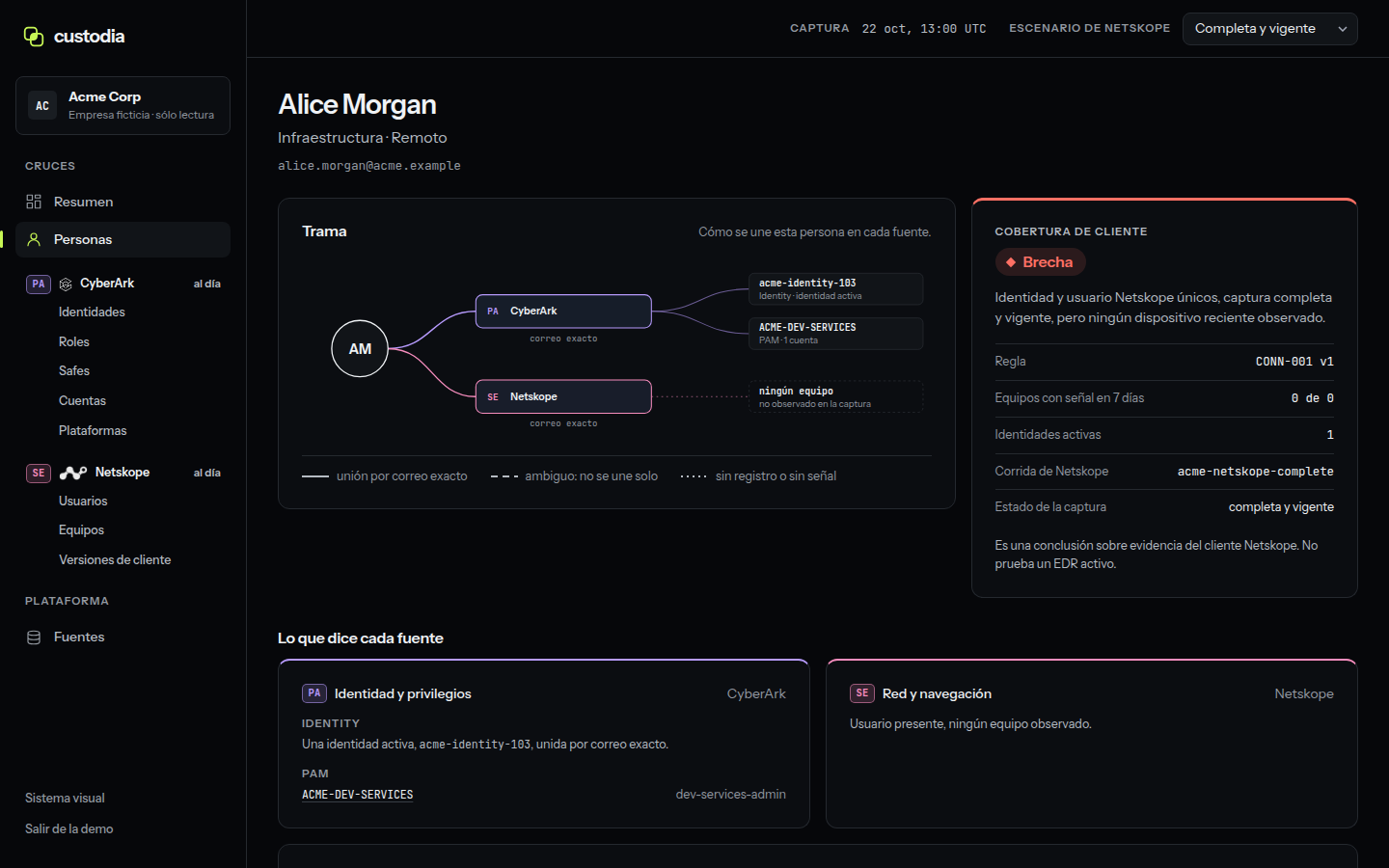Click the custodia logo icon
Screen dimensions: 1389x868
click(34, 37)
